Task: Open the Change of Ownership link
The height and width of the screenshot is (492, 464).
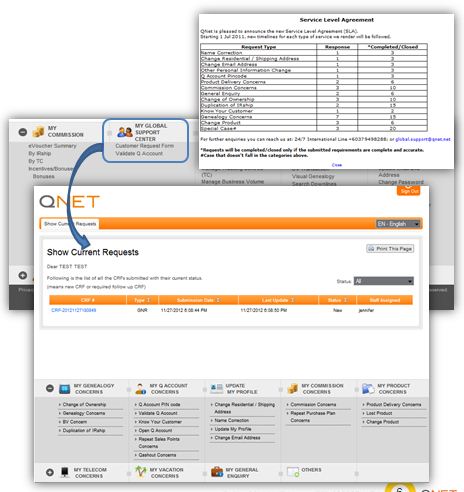Action: click(84, 404)
